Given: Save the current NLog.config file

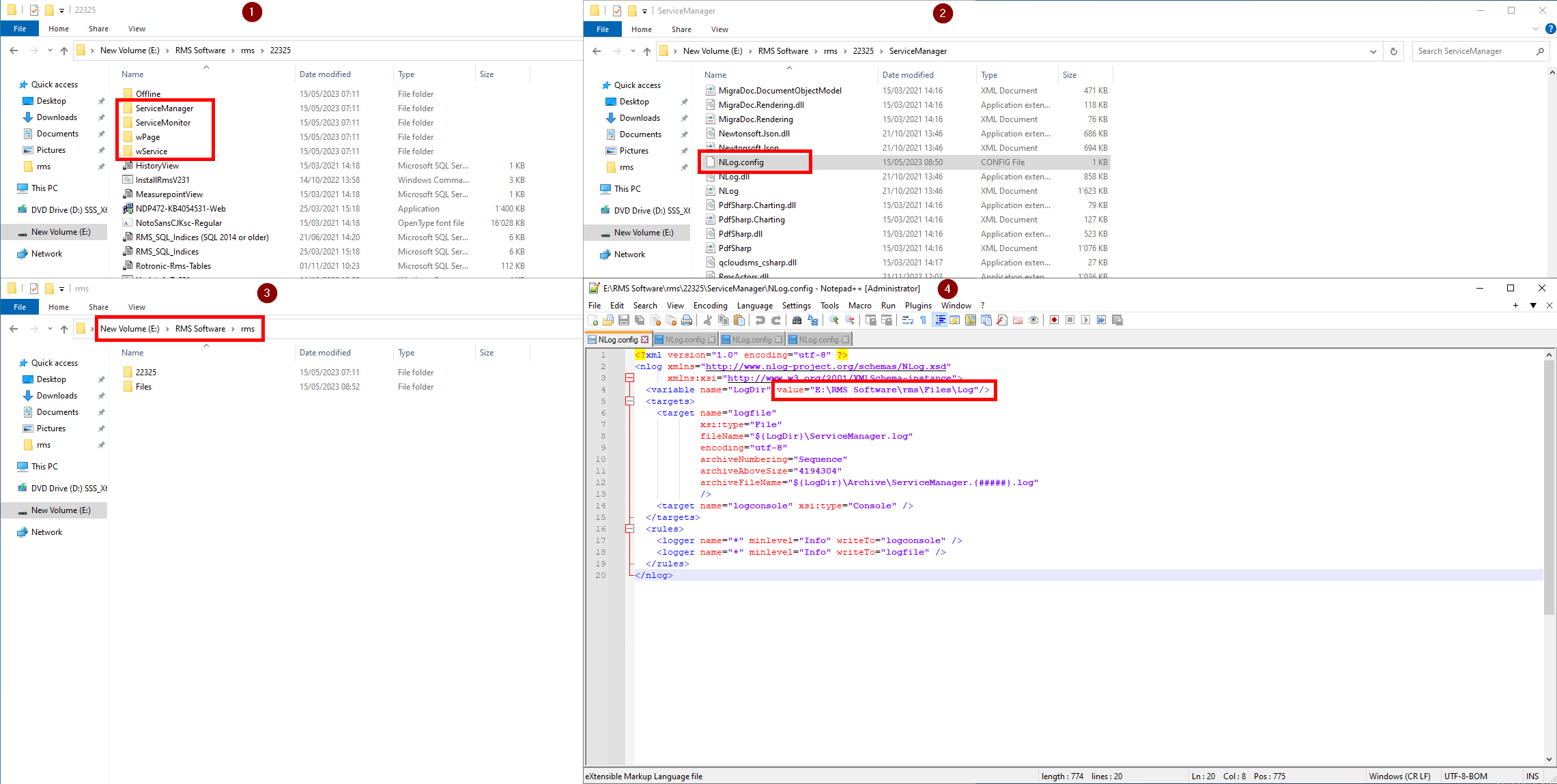Looking at the screenshot, I should (624, 320).
